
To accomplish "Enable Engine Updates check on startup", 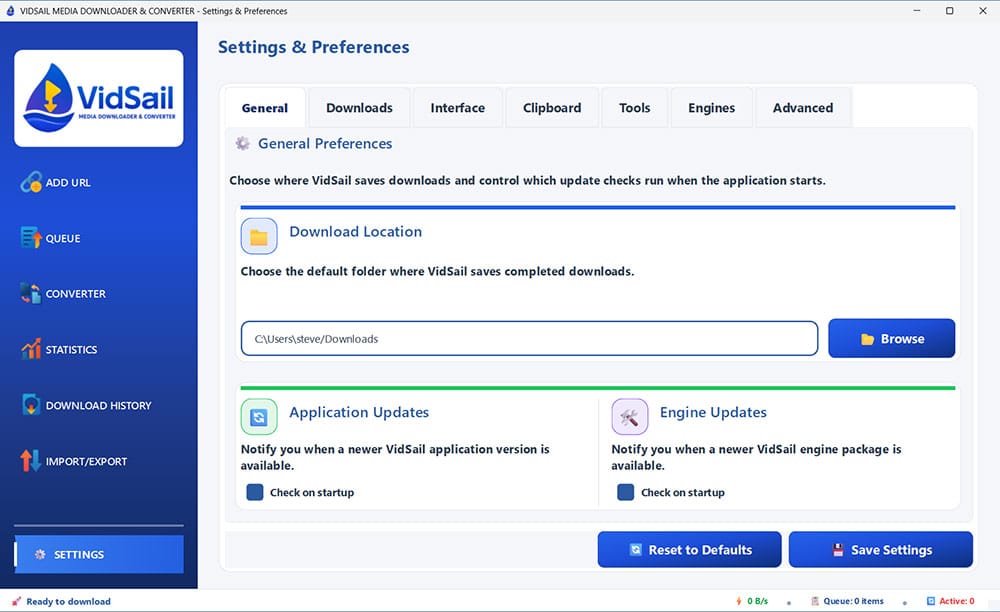I will (x=626, y=492).
